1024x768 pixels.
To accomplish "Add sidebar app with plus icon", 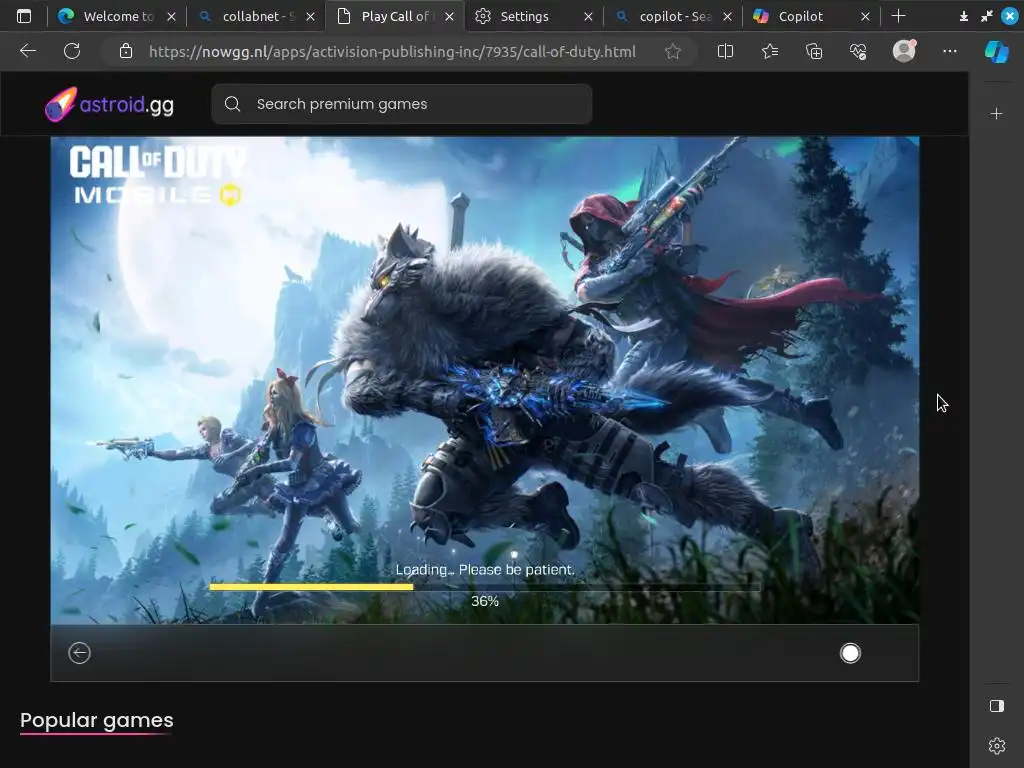I will click(x=997, y=114).
